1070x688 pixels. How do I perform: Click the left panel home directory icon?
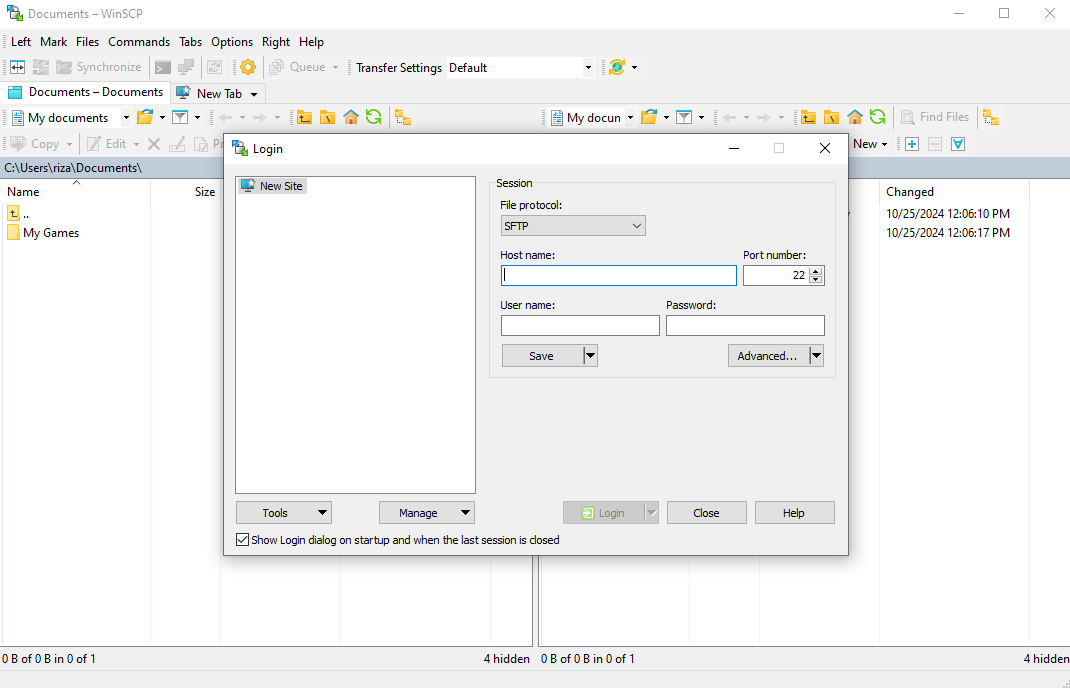pos(351,117)
